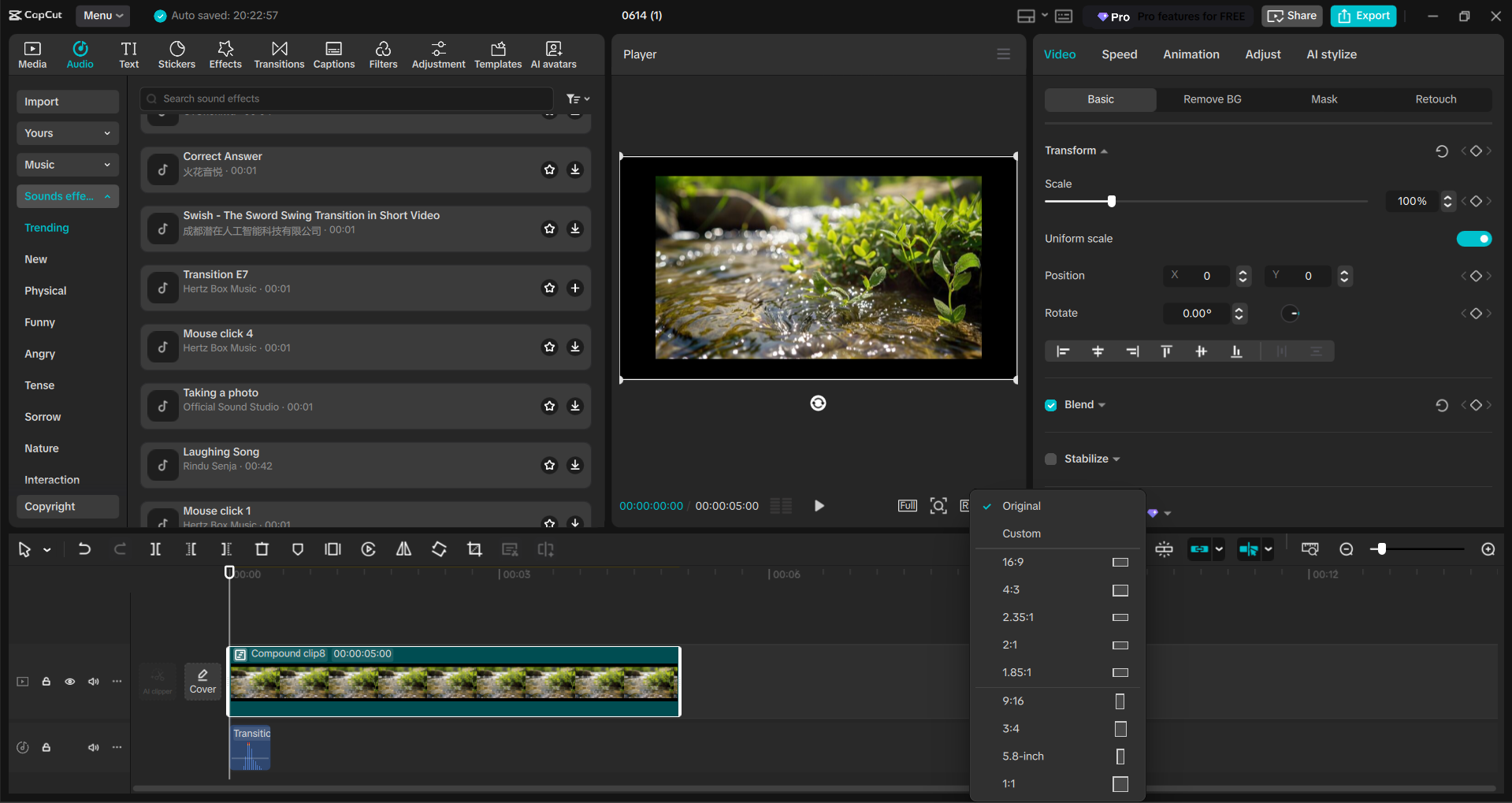Split the selected clip

coord(155,549)
